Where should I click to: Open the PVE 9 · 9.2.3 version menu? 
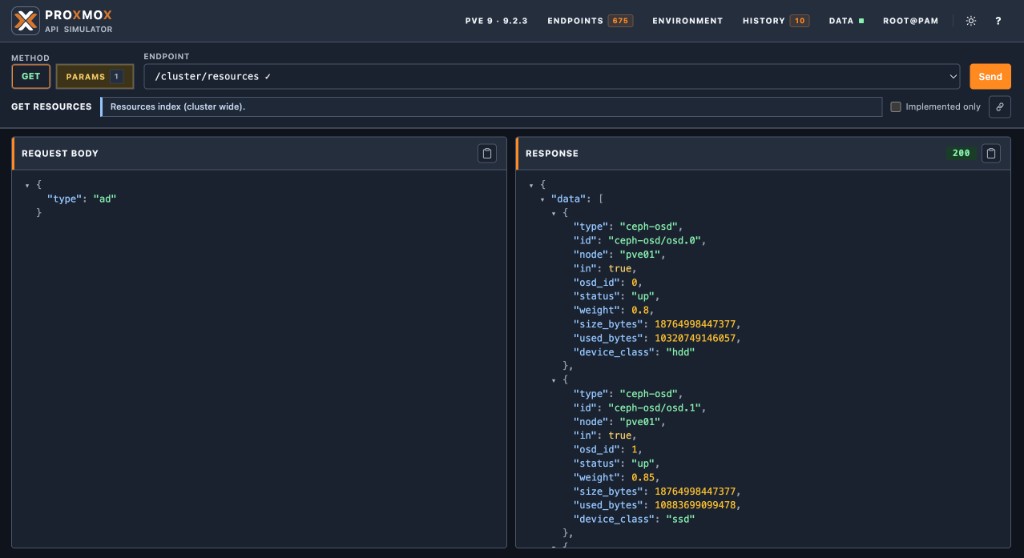tap(496, 21)
